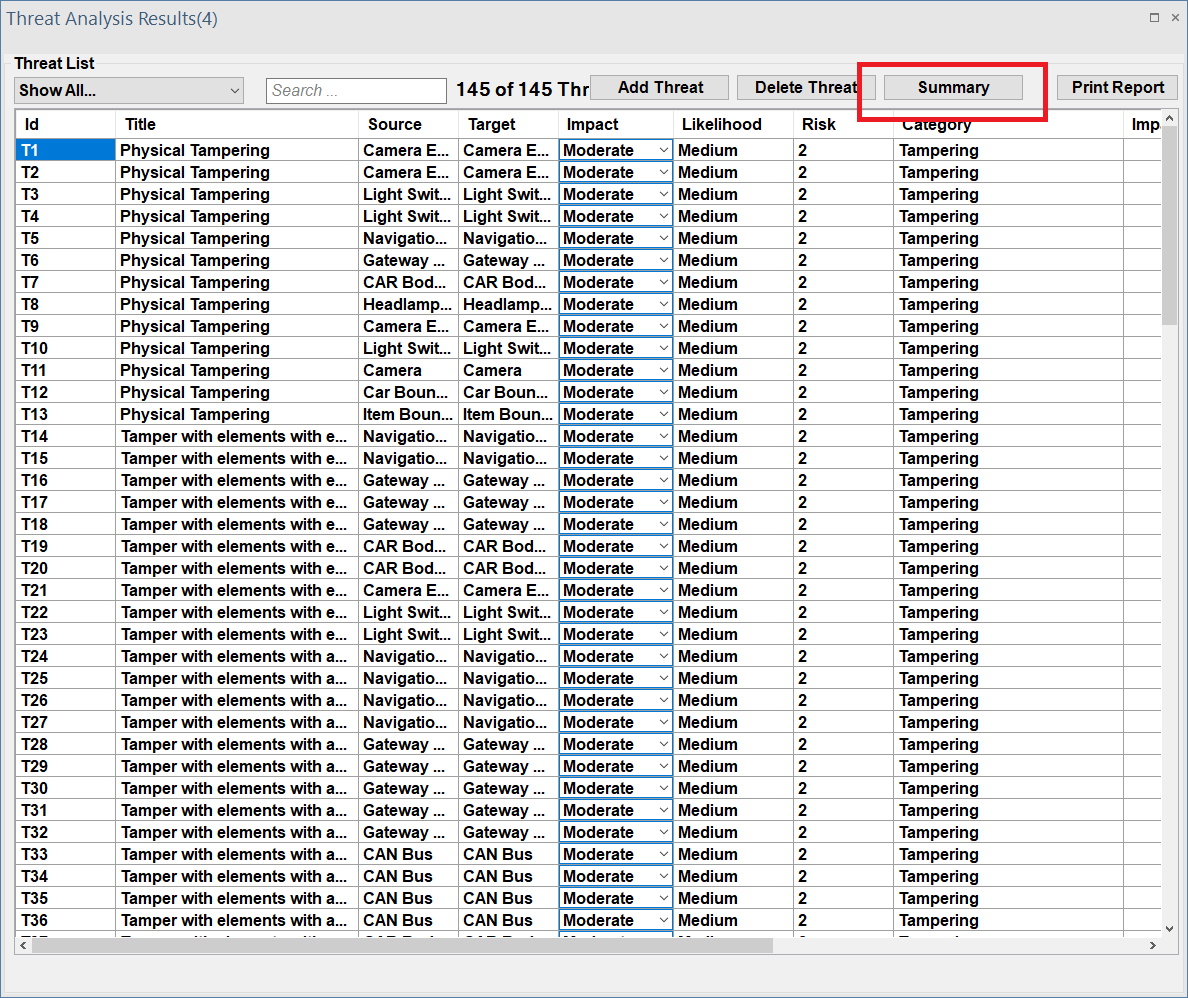The height and width of the screenshot is (998, 1188).
Task: Expand Impact dropdown for threat T11
Action: click(663, 371)
